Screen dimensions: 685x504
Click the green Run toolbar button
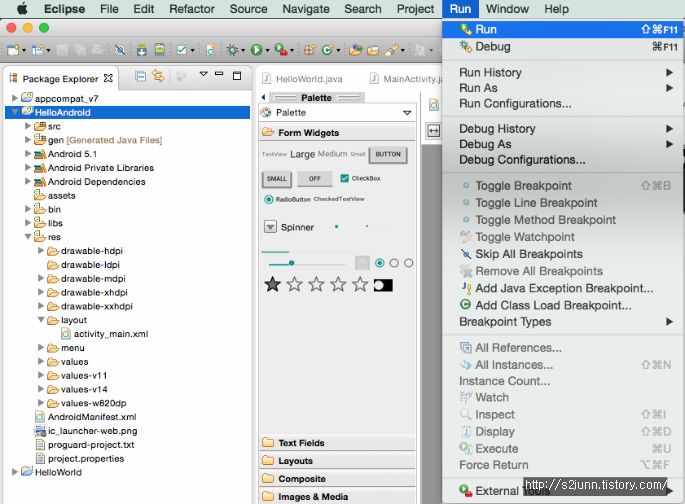click(x=256, y=50)
